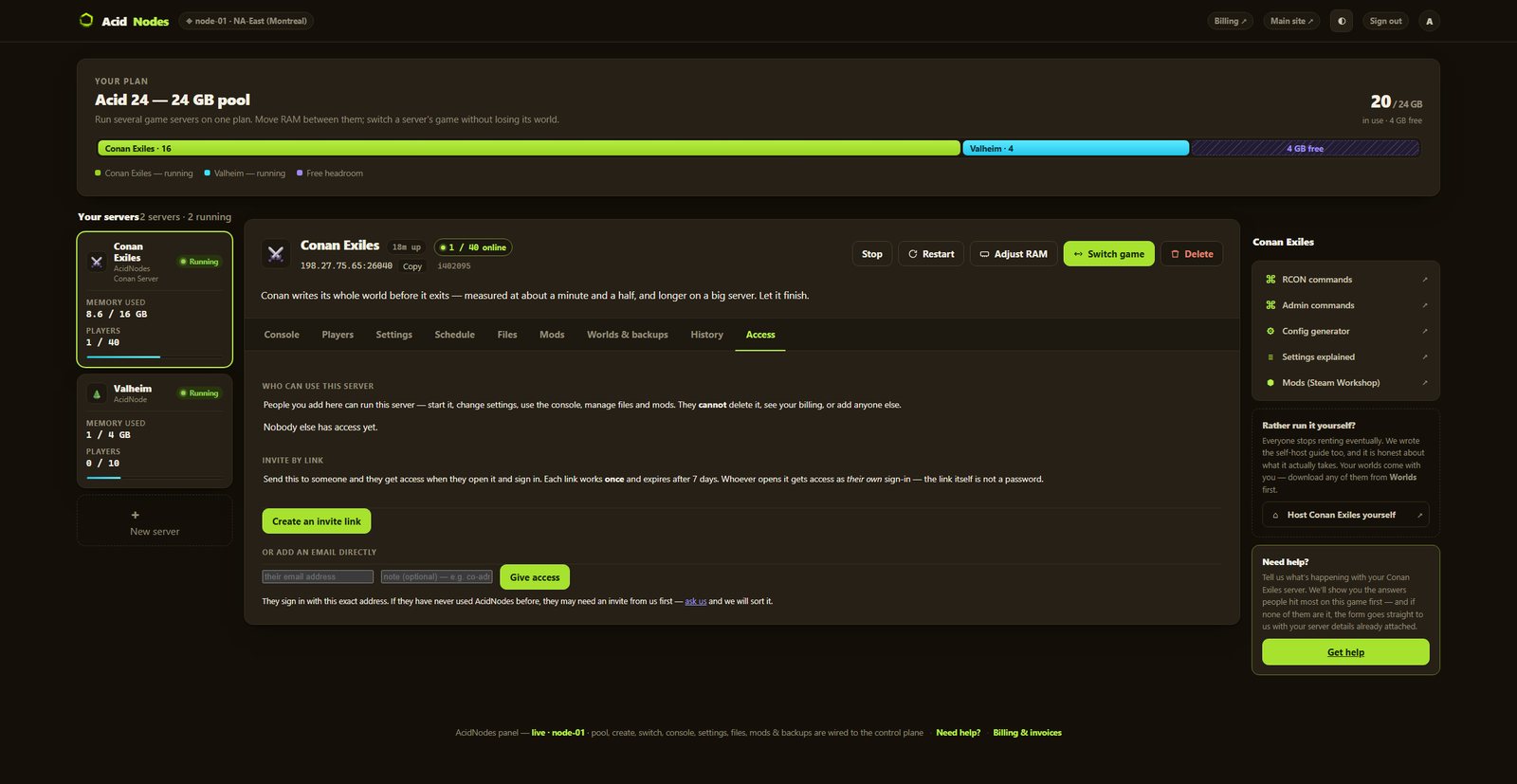Focus the optional note input field

coord(437,576)
